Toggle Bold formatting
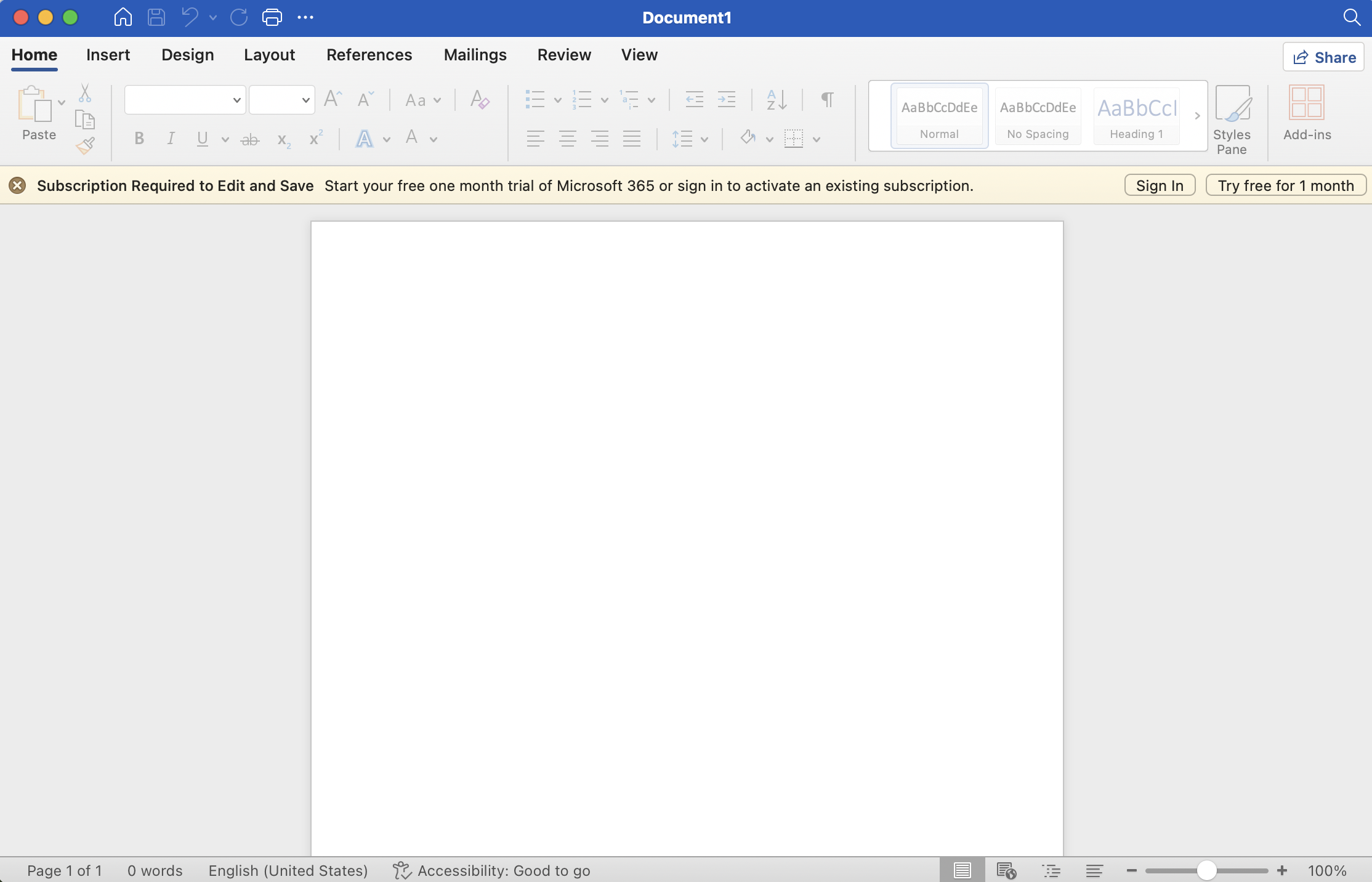Screen dimensions: 1372x882 (x=139, y=139)
